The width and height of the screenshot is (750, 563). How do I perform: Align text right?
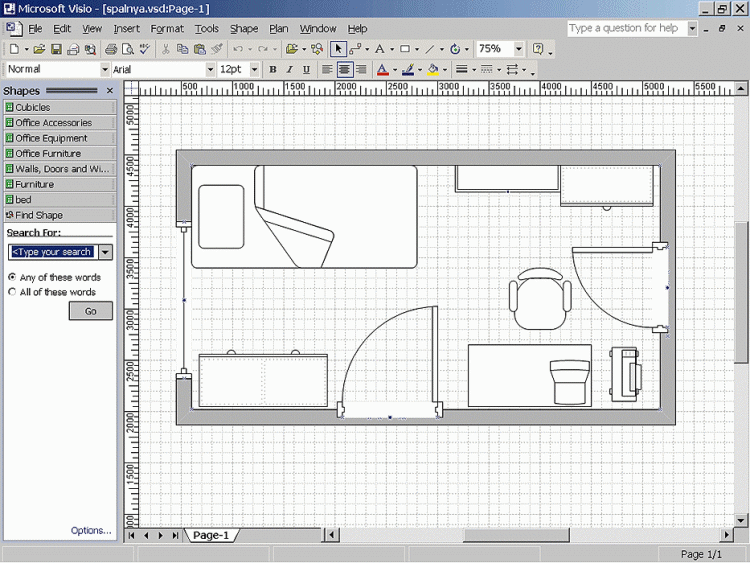pos(361,70)
